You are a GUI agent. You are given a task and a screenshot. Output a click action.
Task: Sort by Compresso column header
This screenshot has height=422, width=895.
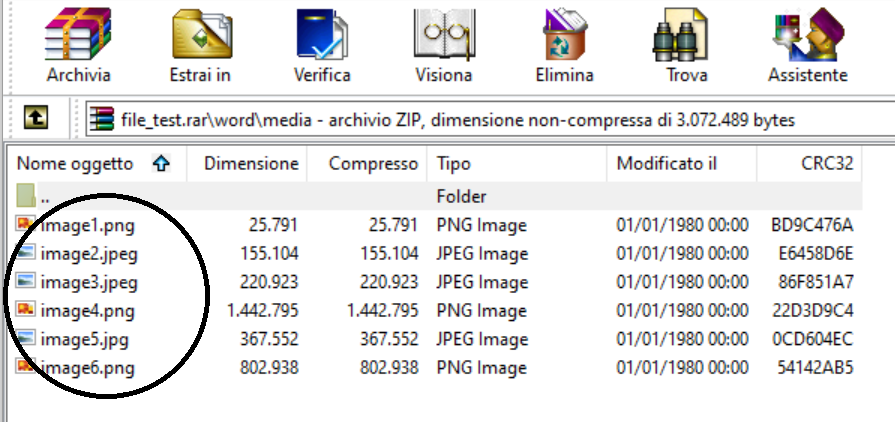(x=367, y=164)
